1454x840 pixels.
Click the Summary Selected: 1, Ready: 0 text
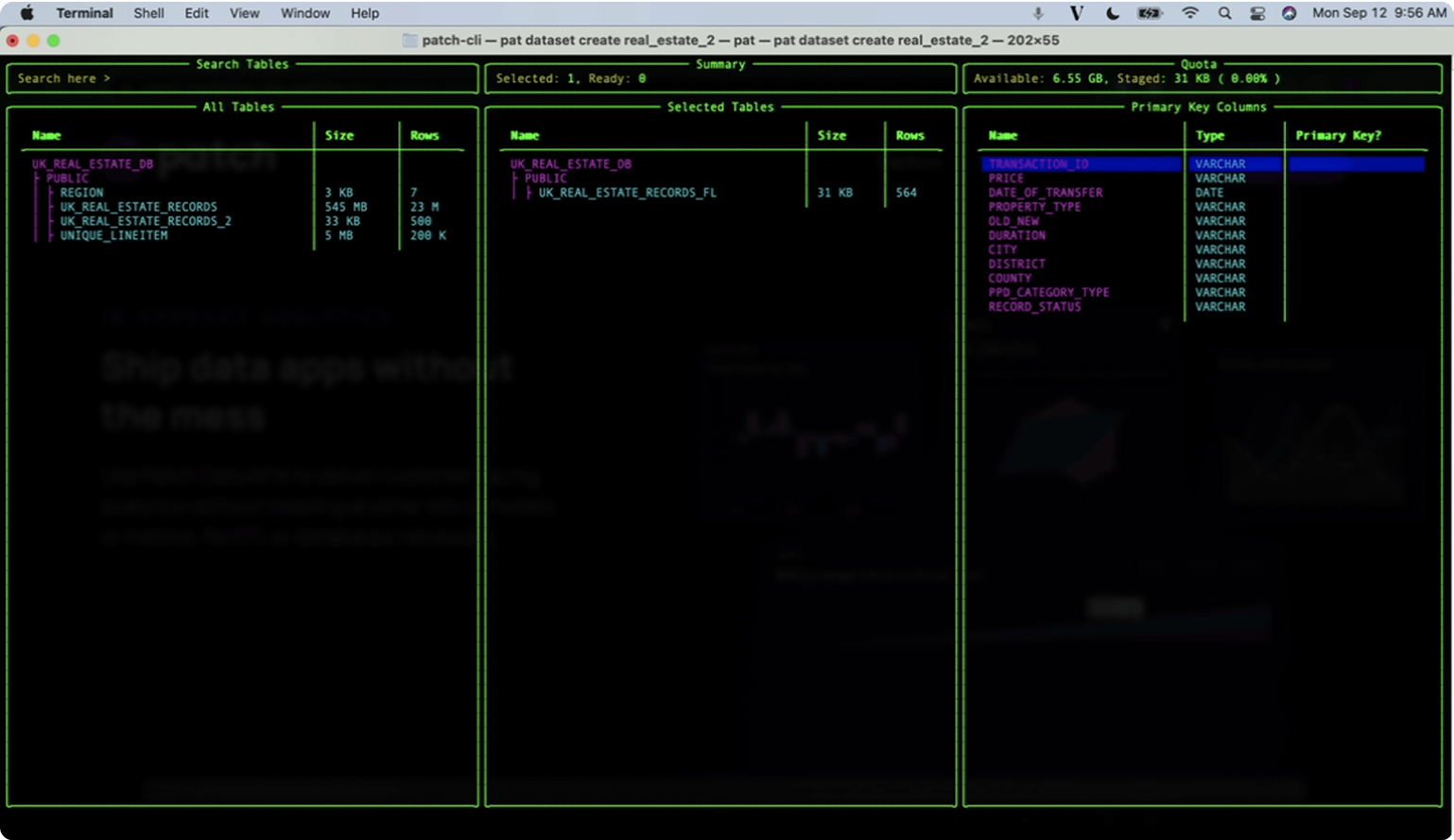pyautogui.click(x=571, y=78)
